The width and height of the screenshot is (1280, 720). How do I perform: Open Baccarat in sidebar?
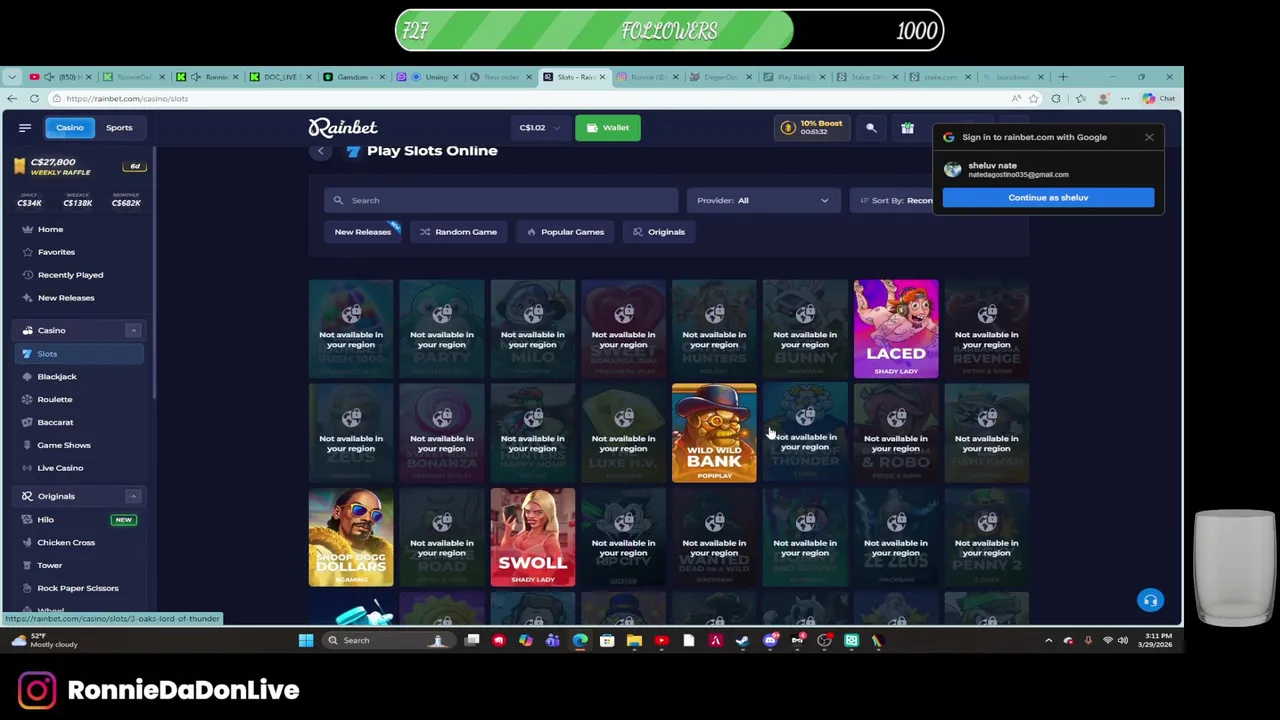tap(55, 422)
